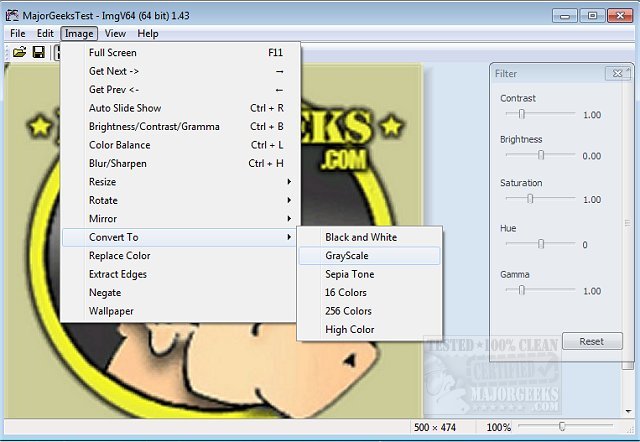Image resolution: width=640 pixels, height=442 pixels.
Task: Choose Get Prev from Image menu
Action: point(181,89)
